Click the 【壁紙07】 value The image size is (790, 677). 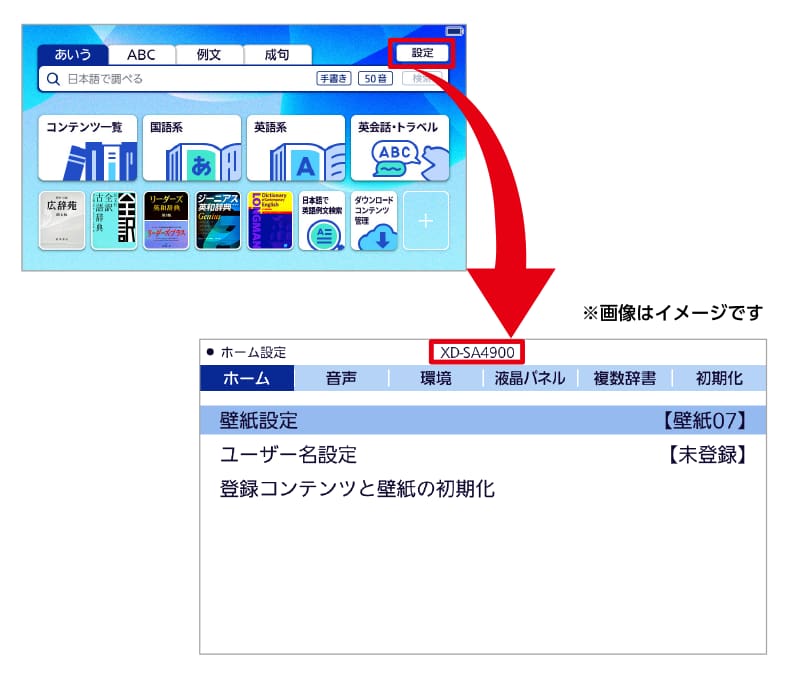(x=705, y=420)
